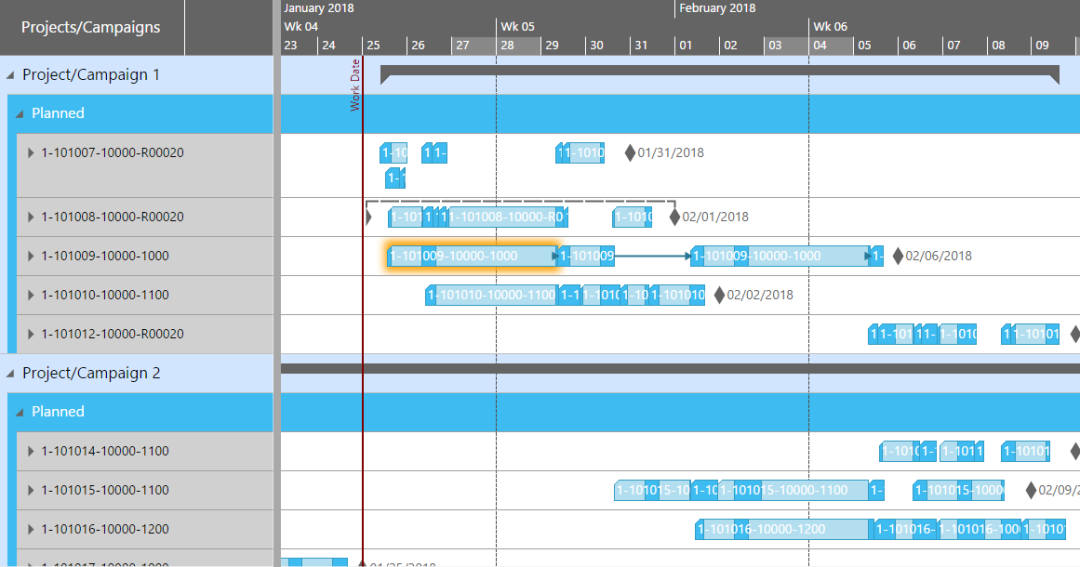Select the highlighted 1-101009-10000-1000 task bar
Viewport: 1080px width, 567px height.
click(x=470, y=256)
